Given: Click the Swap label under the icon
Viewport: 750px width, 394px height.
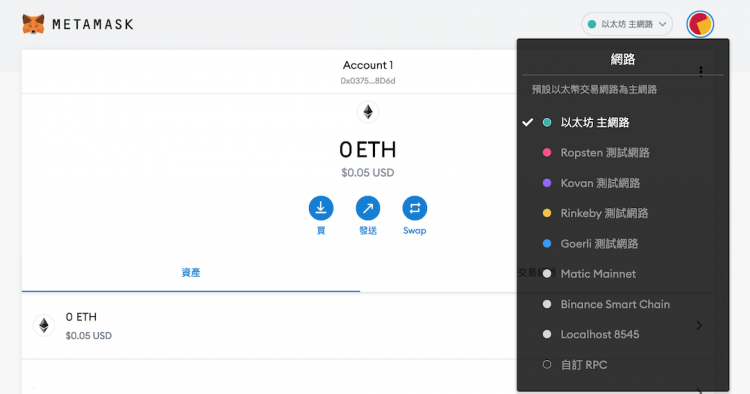Looking at the screenshot, I should point(415,230).
